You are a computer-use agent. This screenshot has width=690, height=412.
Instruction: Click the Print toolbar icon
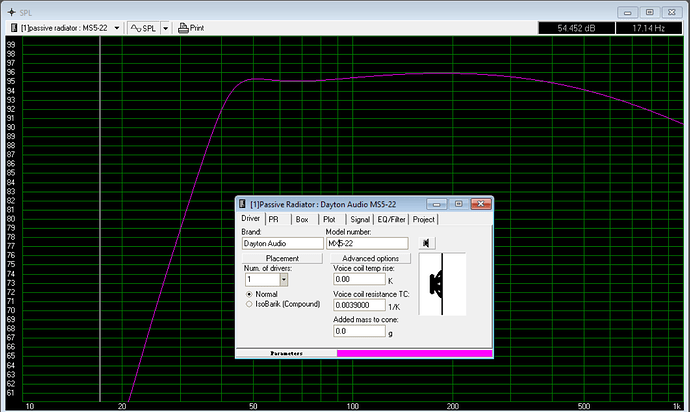click(184, 27)
